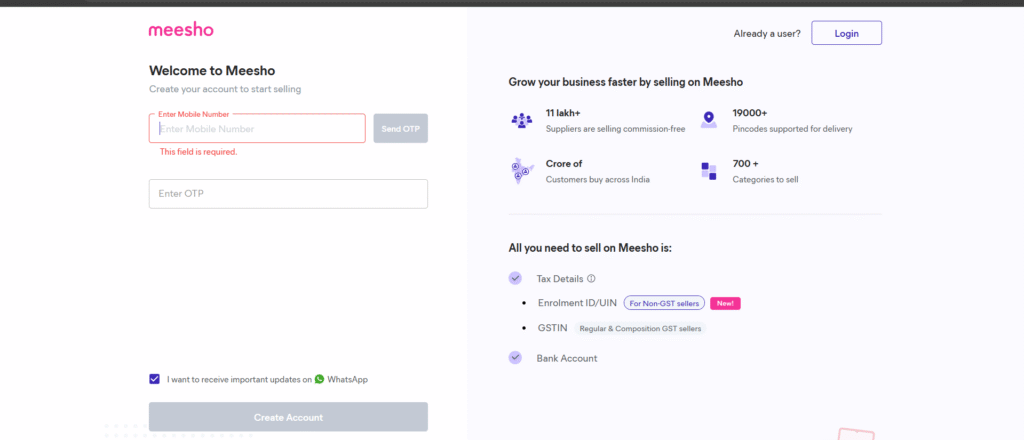This screenshot has height=440, width=1024.
Task: Click the suppliers group icon
Action: [x=521, y=120]
